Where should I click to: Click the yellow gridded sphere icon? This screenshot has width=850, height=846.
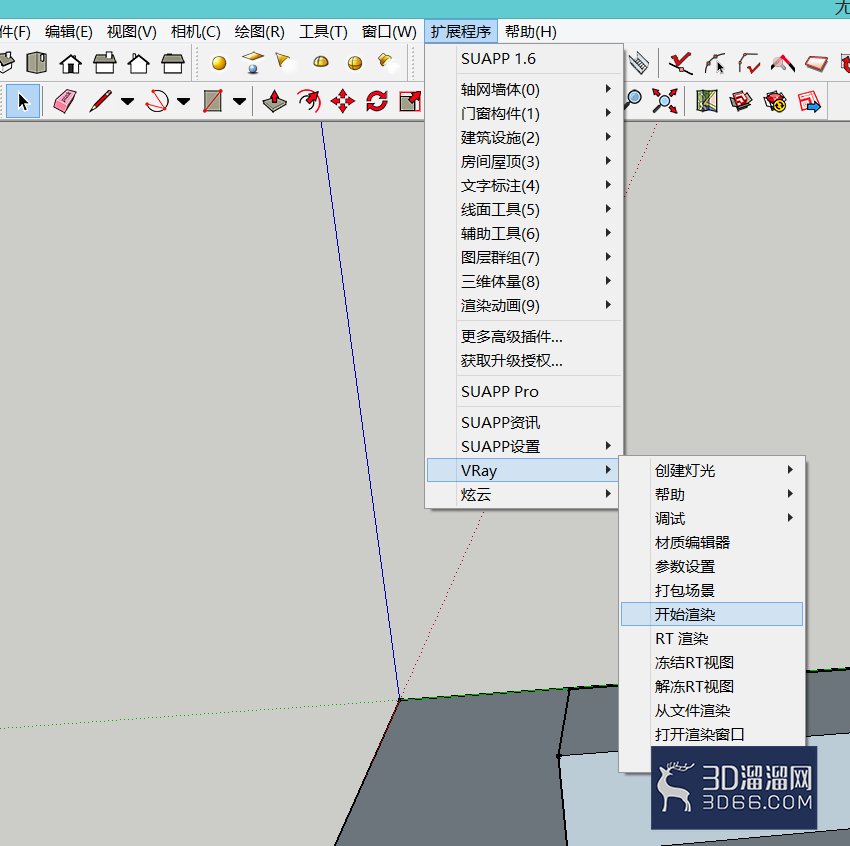click(x=355, y=63)
